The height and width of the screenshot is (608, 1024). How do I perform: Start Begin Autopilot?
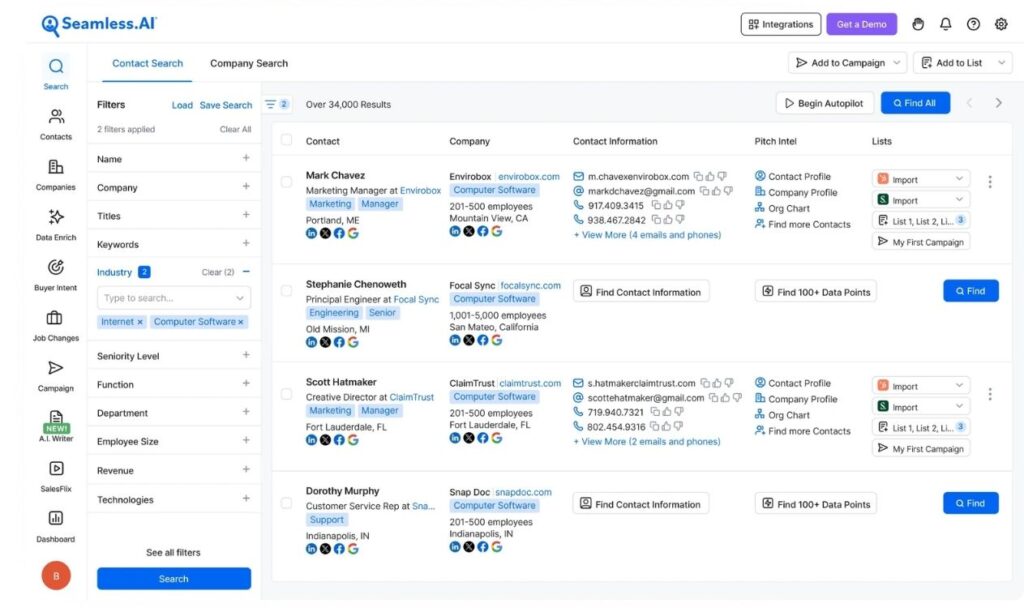pyautogui.click(x=824, y=103)
